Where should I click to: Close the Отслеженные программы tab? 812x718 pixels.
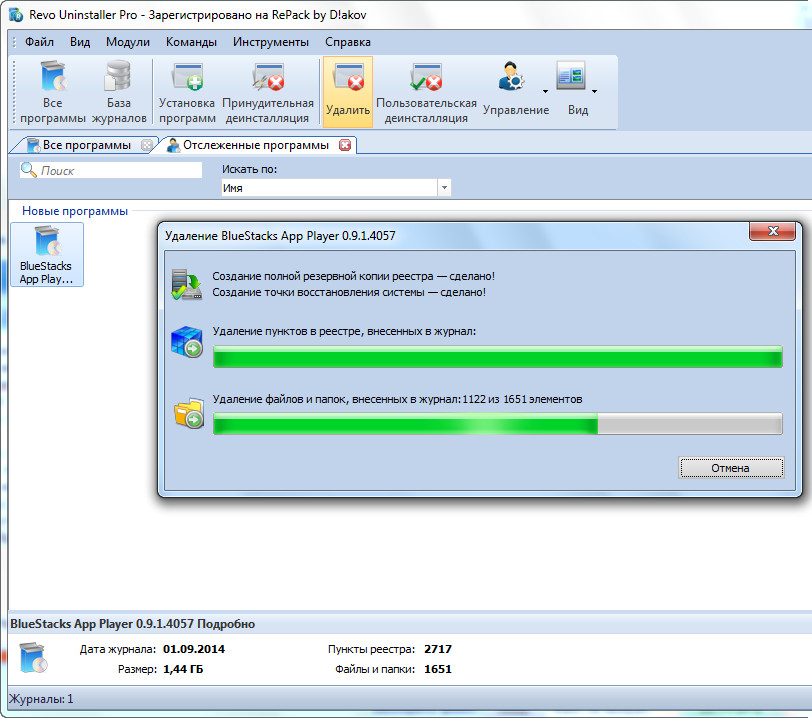[345, 145]
